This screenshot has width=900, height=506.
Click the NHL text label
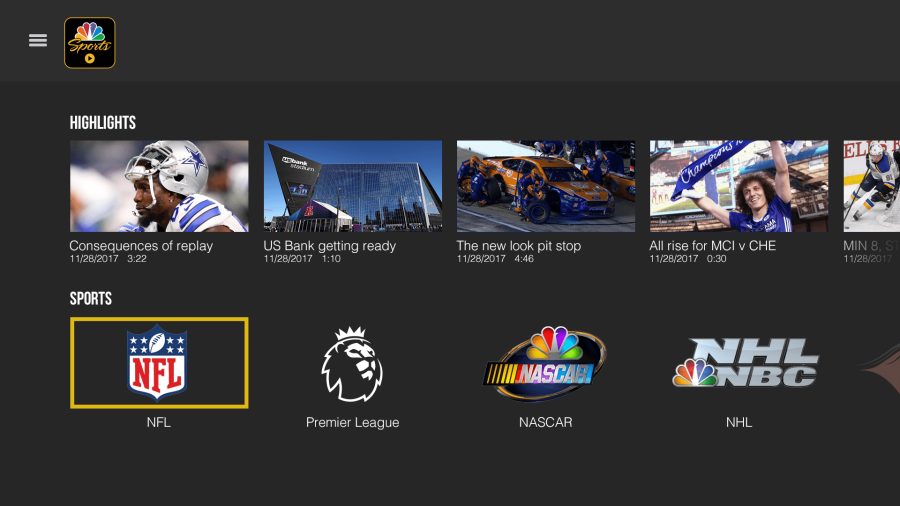(x=739, y=422)
